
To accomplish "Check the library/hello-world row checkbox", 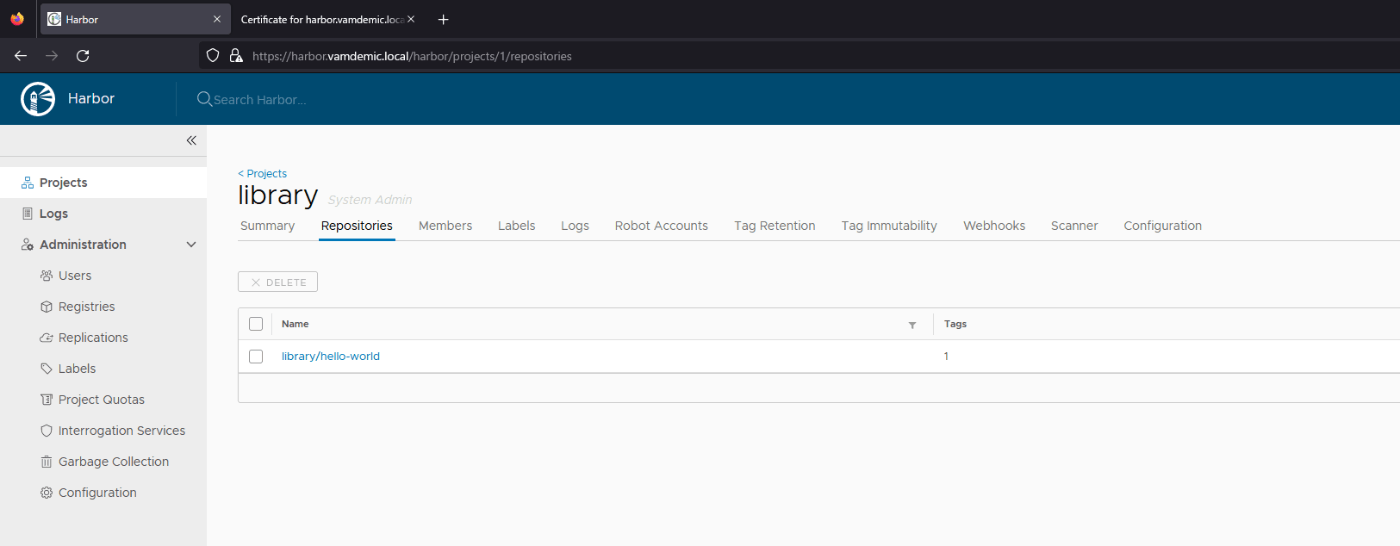I will tap(256, 356).
